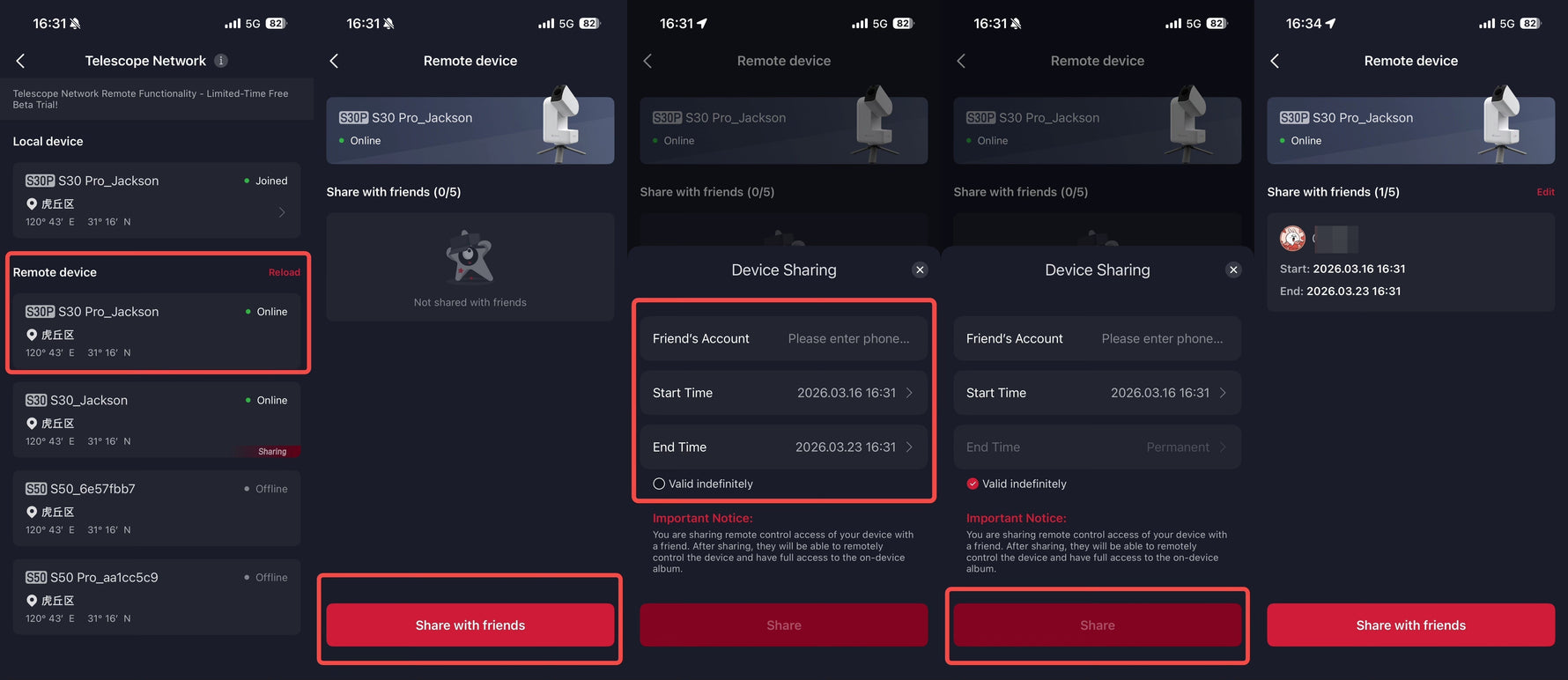Select the offline S50 Pro_aa1cc5c9 device
The width and height of the screenshot is (1568, 680).
pyautogui.click(x=157, y=597)
